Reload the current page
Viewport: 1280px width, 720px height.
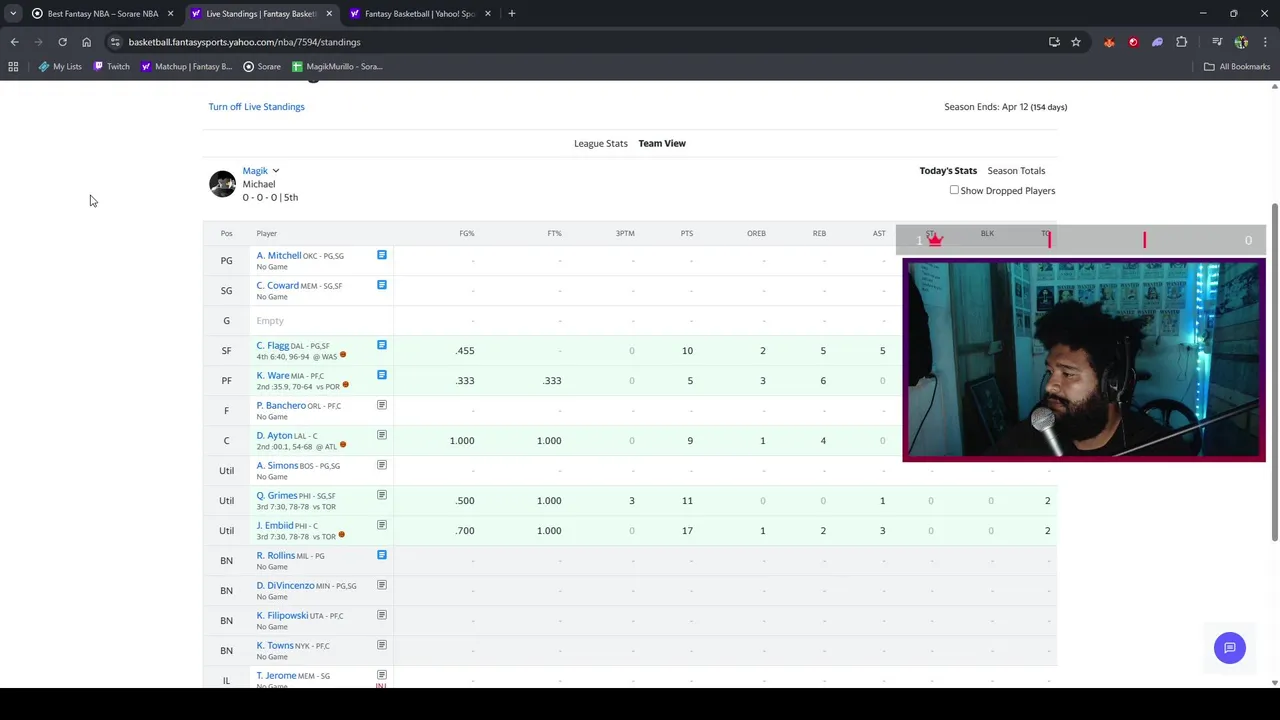[x=62, y=42]
